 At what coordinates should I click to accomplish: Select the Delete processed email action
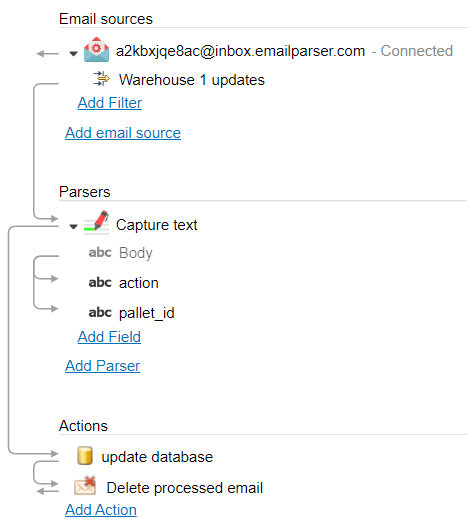click(x=185, y=488)
